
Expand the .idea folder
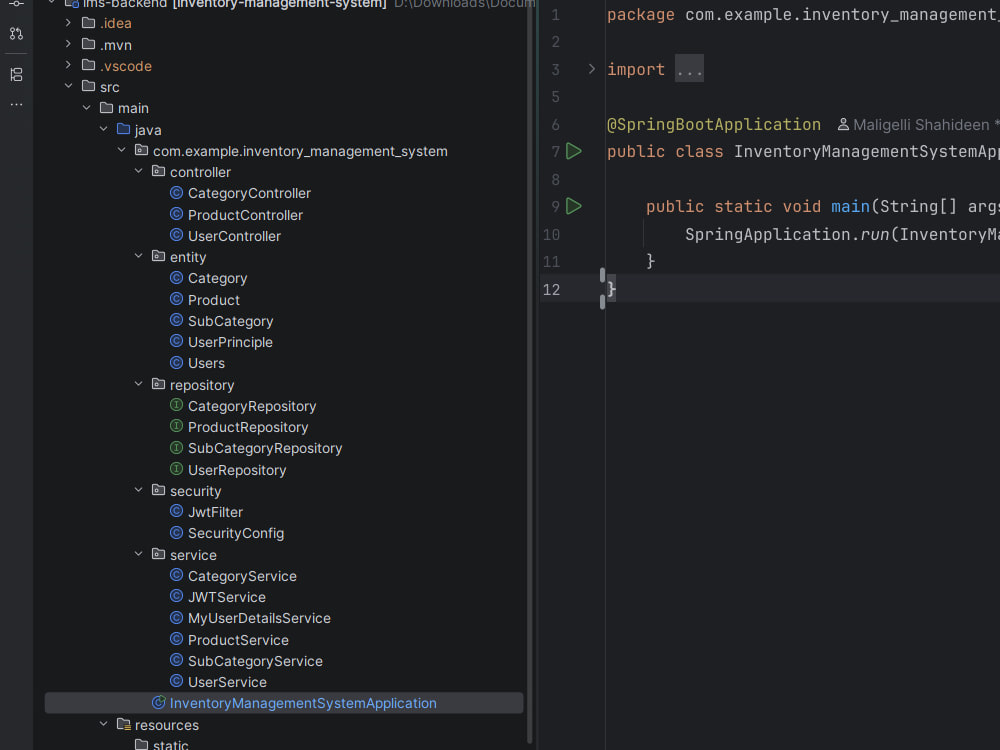coord(68,23)
